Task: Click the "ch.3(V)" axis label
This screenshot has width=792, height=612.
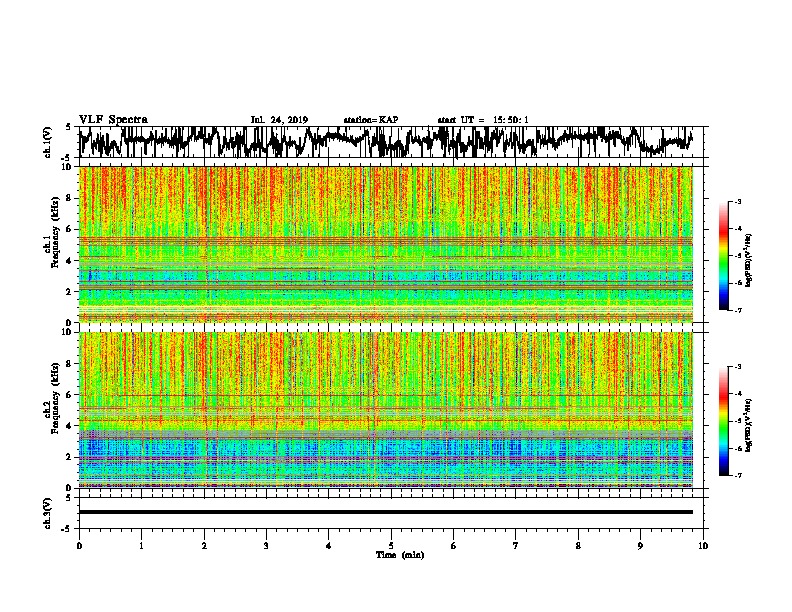Action: [48, 513]
